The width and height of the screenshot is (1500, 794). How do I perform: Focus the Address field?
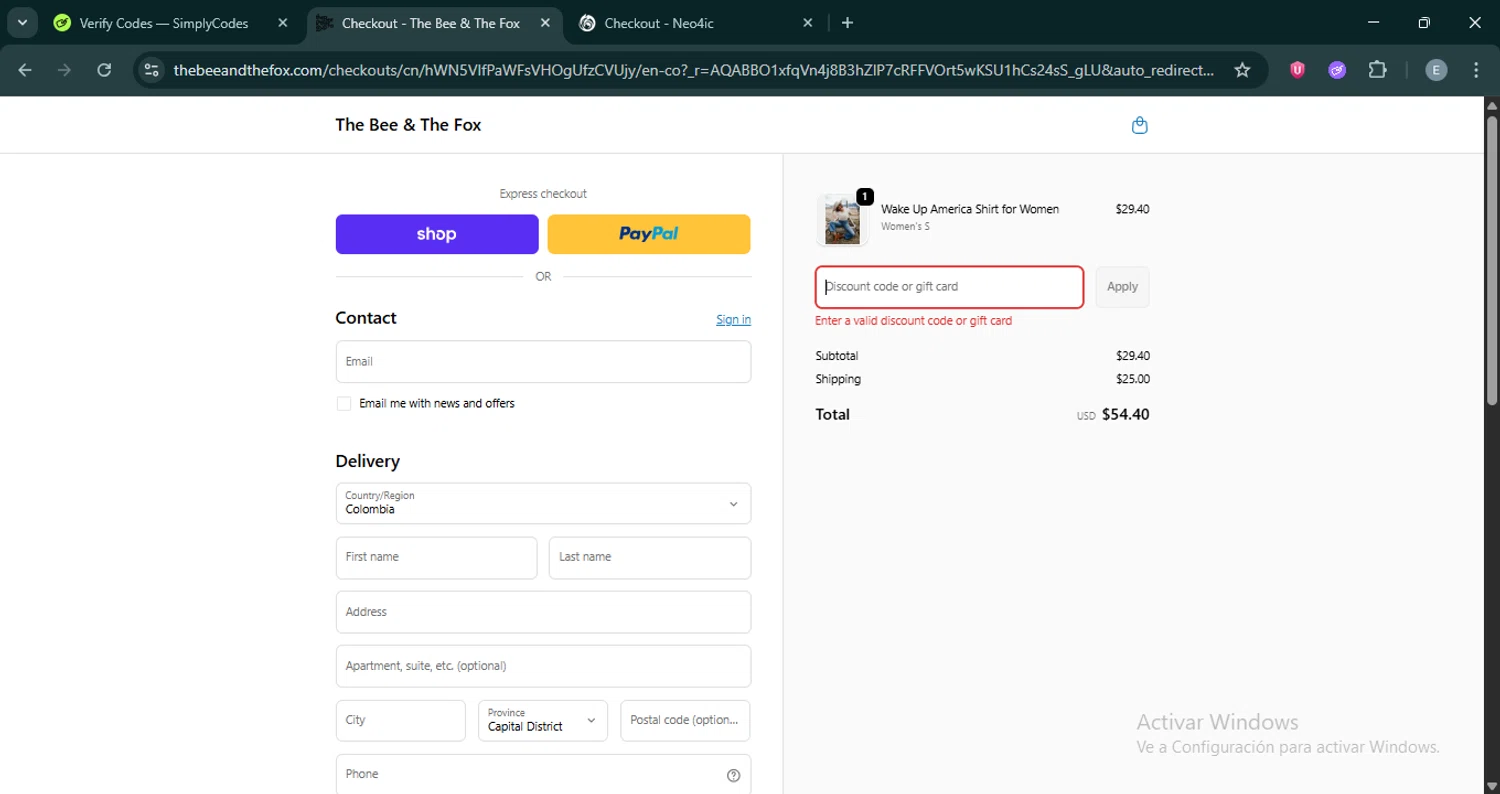pos(543,612)
